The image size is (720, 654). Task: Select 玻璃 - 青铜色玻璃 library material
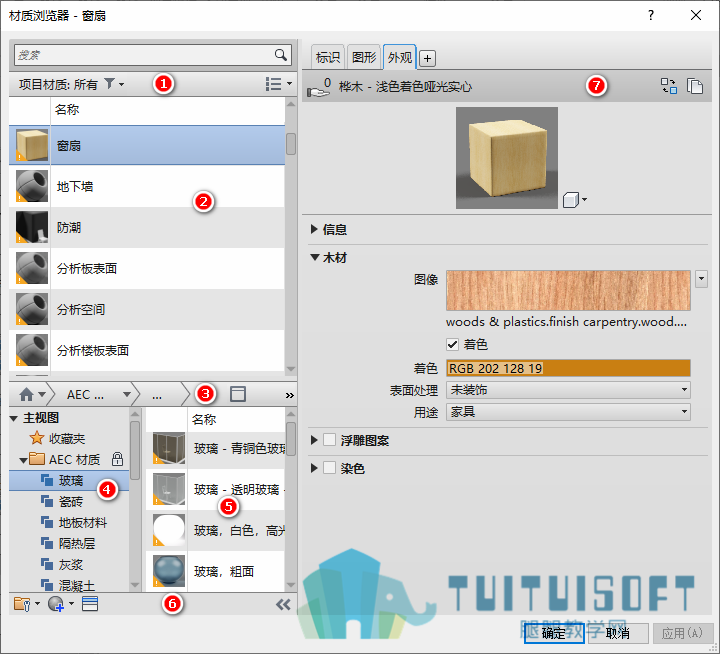point(216,448)
